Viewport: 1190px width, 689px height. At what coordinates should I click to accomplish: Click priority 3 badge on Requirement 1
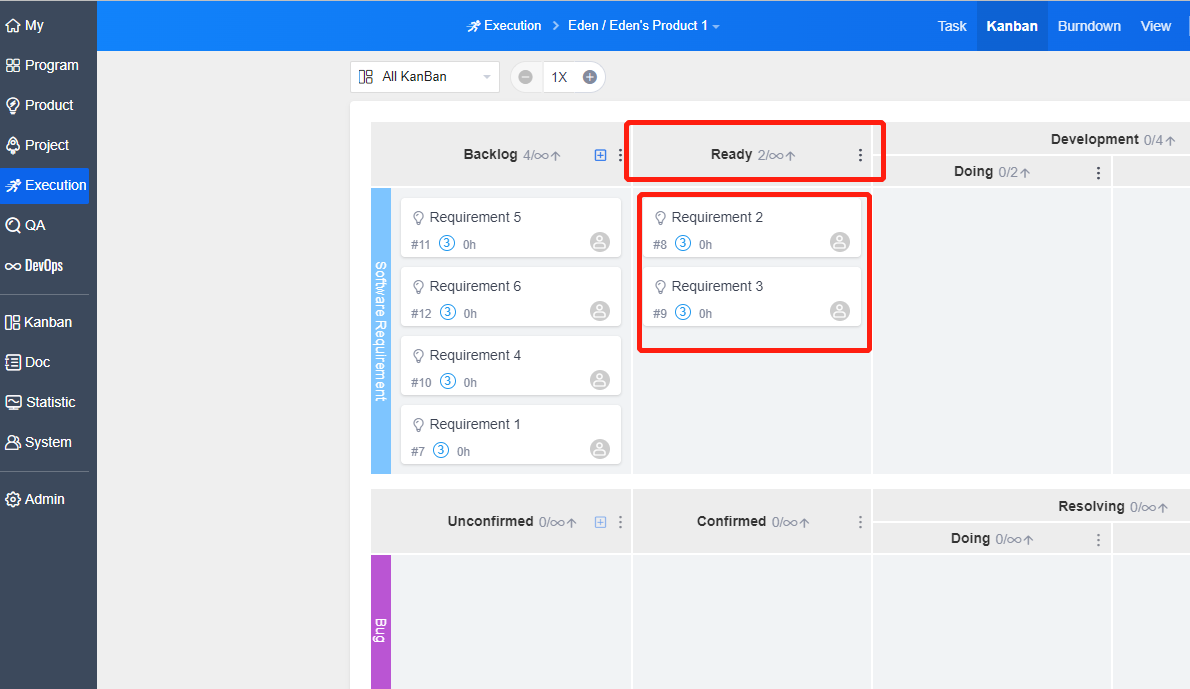pos(441,450)
